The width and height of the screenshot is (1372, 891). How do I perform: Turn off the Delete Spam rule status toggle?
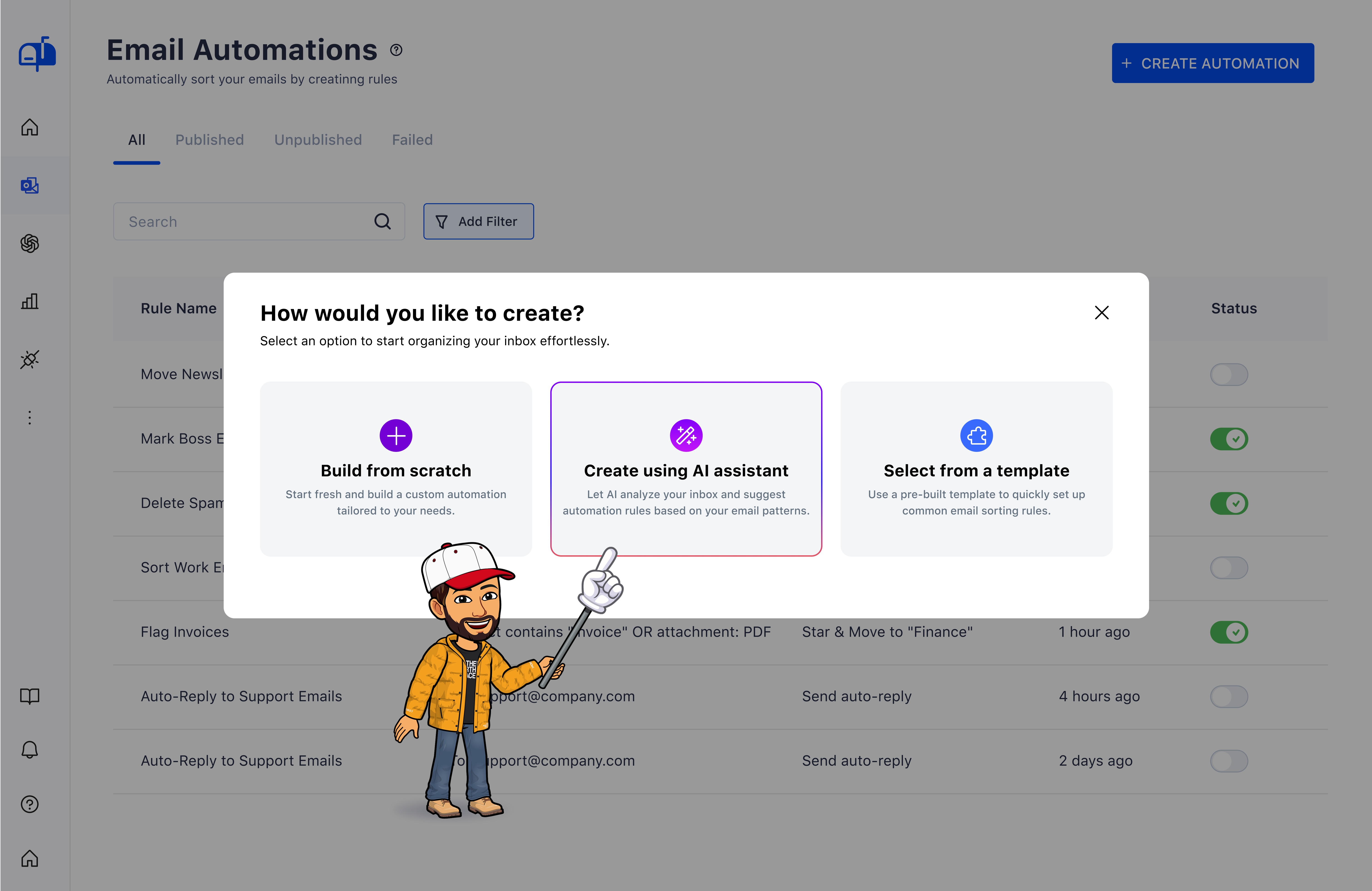point(1229,504)
